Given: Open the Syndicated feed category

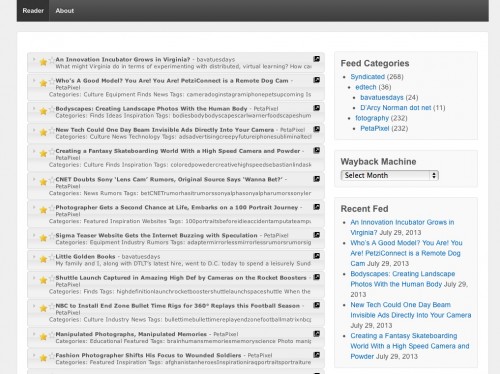Looking at the screenshot, I should 368,77.
